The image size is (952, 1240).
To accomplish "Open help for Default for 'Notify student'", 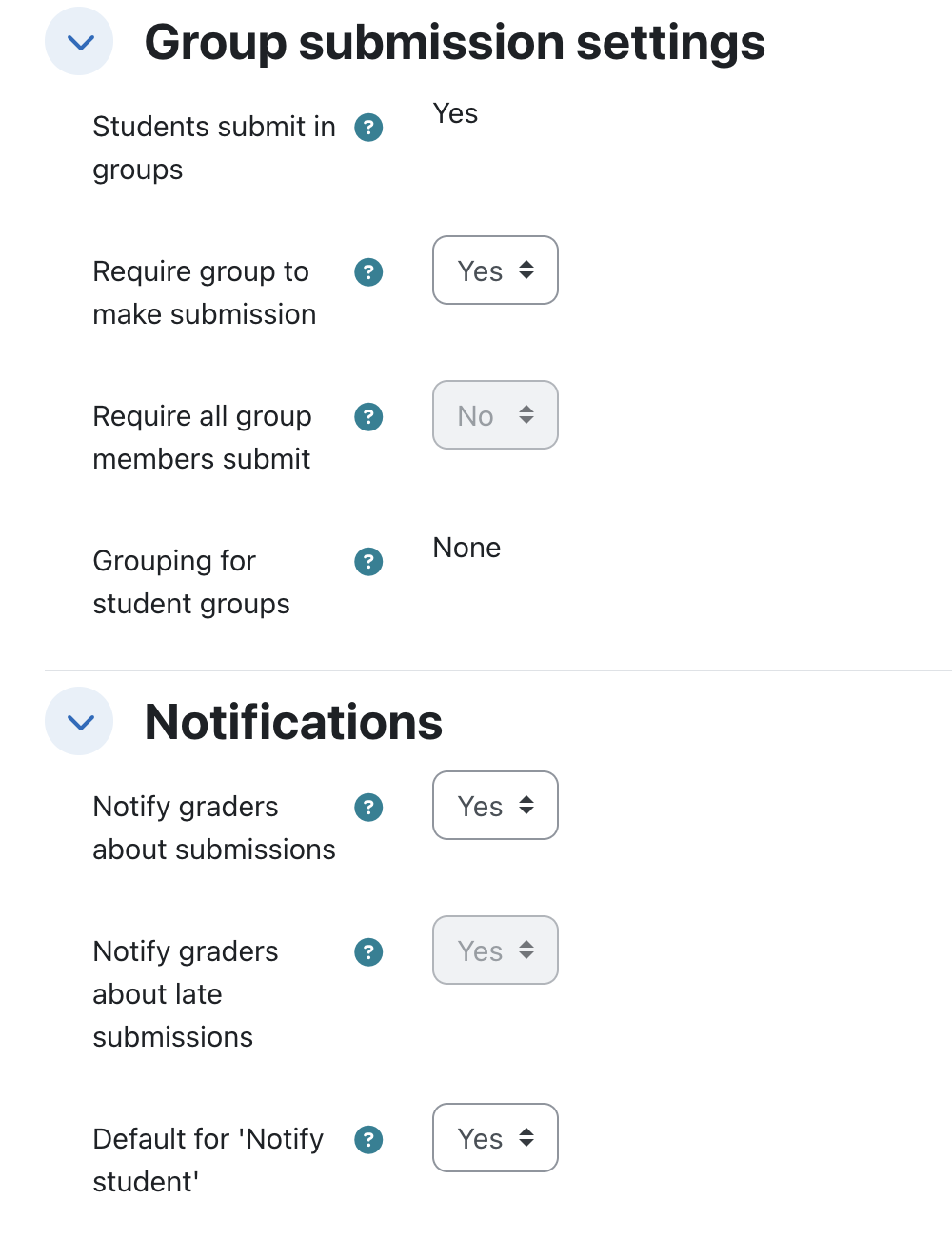I will pyautogui.click(x=368, y=1139).
